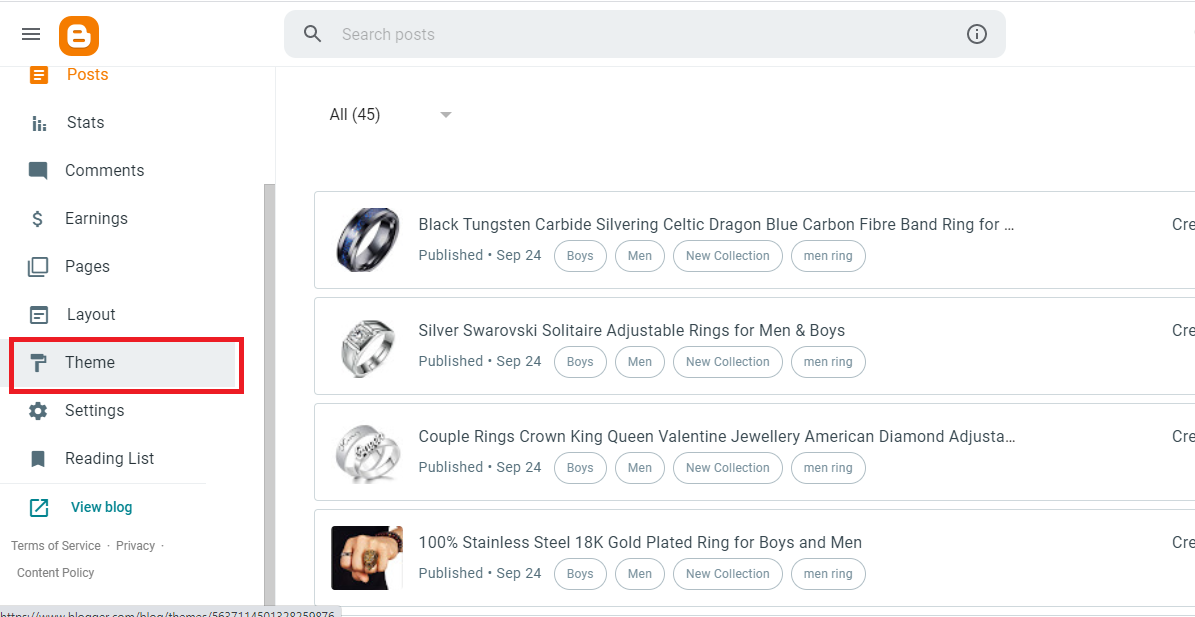Open the Pages section
Image resolution: width=1195 pixels, height=617 pixels.
[87, 267]
